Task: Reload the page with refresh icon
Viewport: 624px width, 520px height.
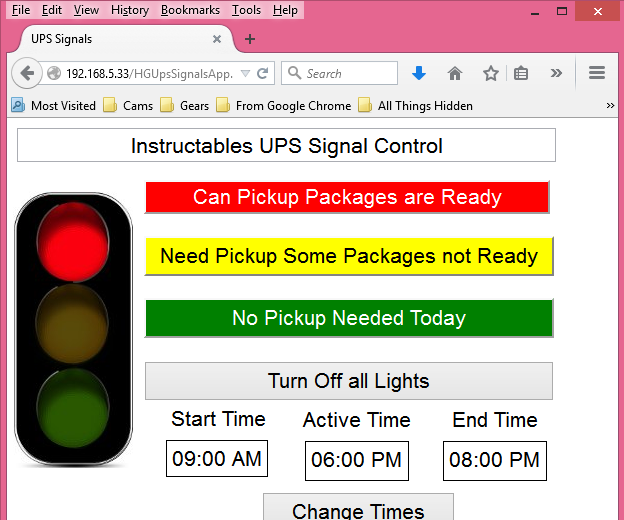Action: pyautogui.click(x=263, y=73)
